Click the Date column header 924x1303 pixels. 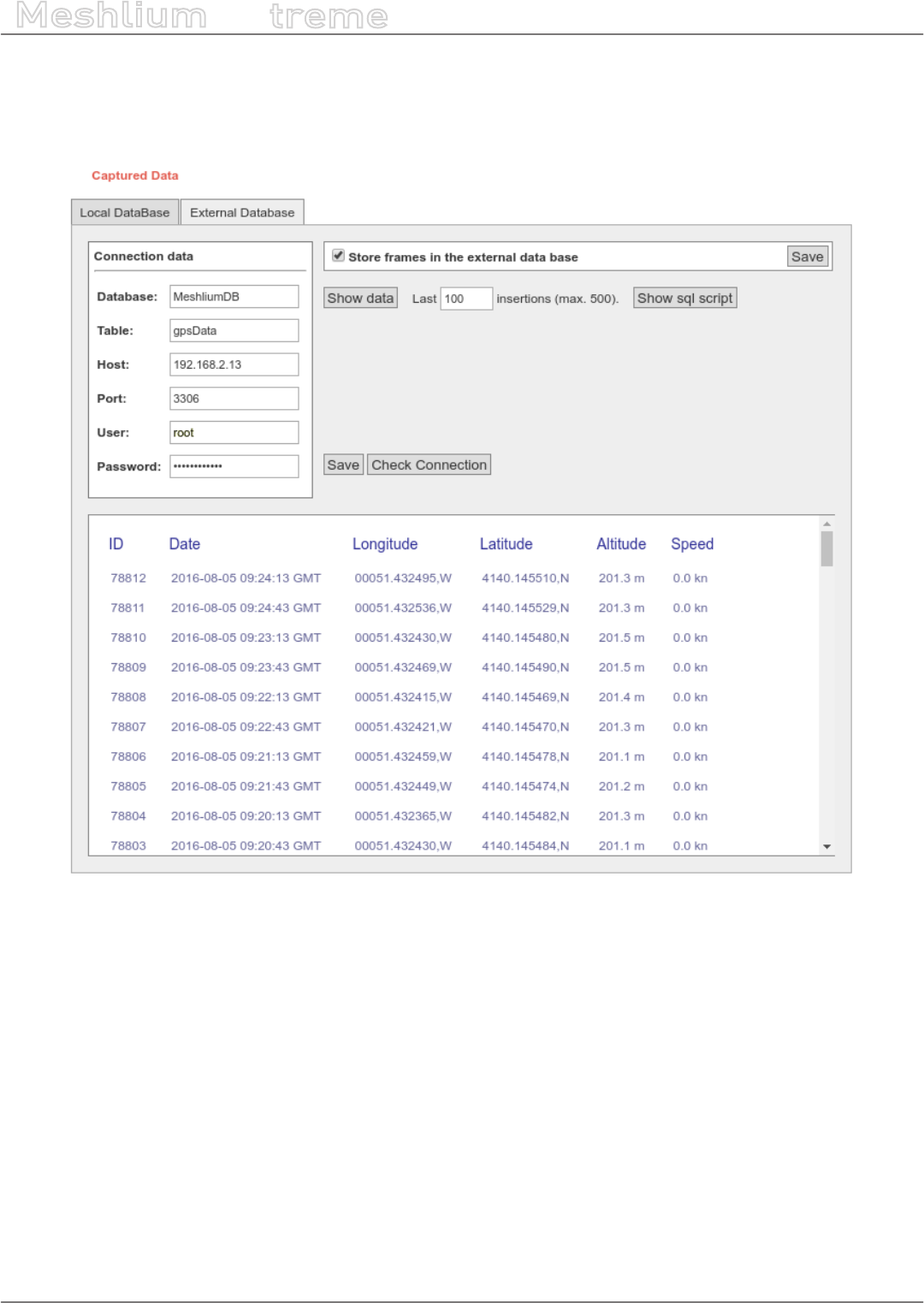[x=185, y=544]
